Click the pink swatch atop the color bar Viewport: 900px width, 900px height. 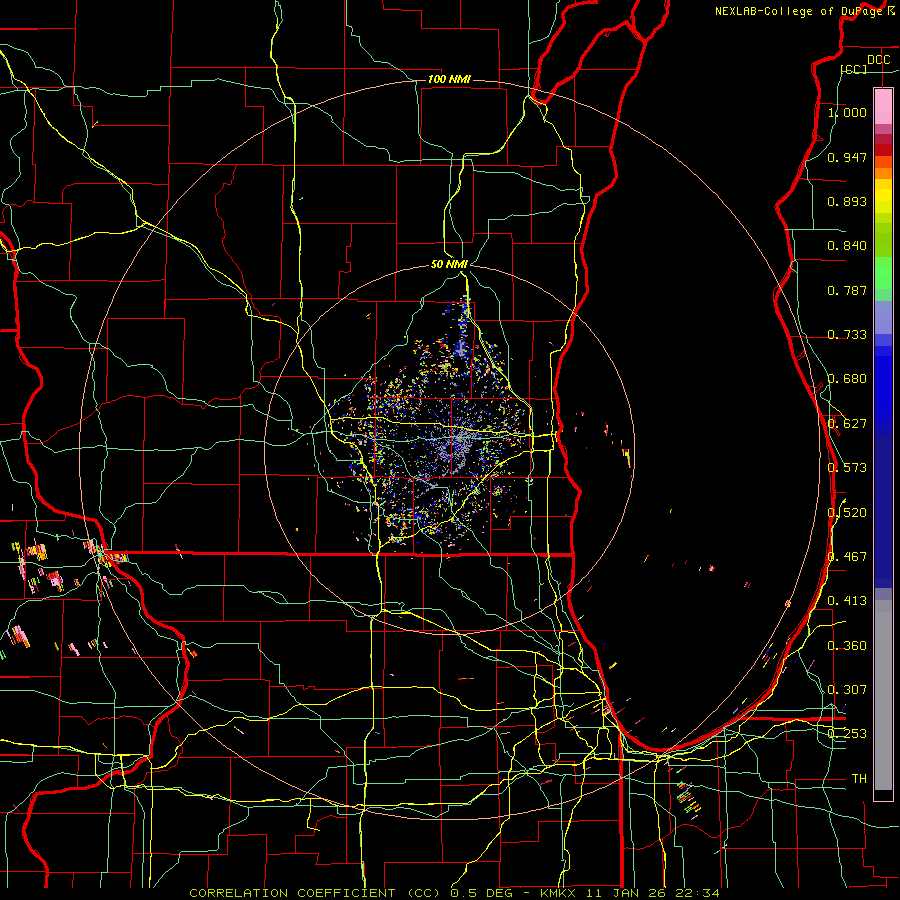click(883, 106)
